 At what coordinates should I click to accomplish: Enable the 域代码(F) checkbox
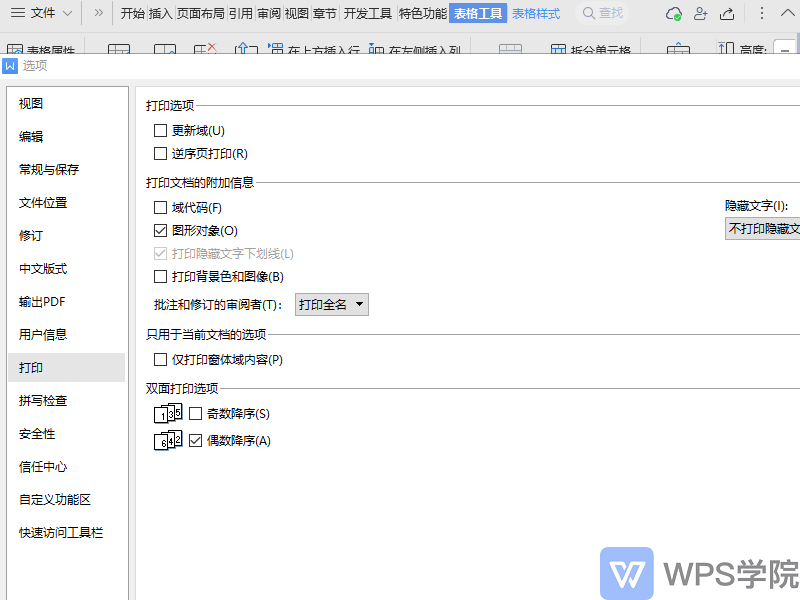pyautogui.click(x=160, y=208)
